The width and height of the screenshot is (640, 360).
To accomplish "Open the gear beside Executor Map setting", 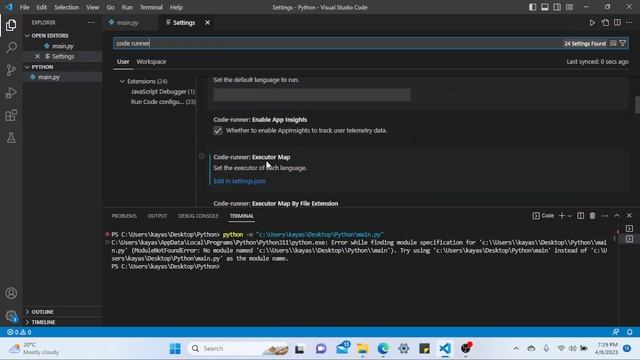I will (202, 156).
